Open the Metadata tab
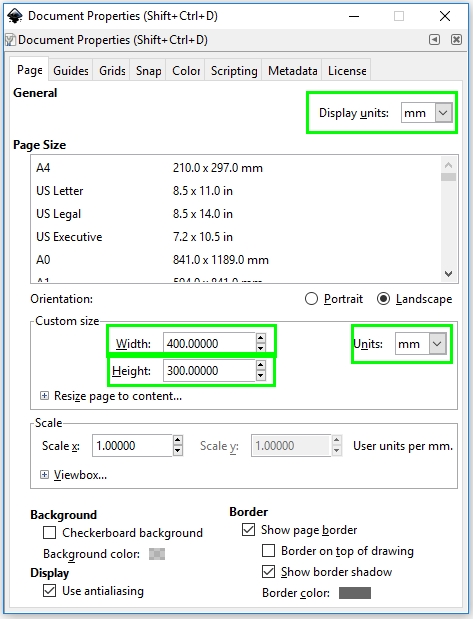Image resolution: width=473 pixels, height=619 pixels. pyautogui.click(x=293, y=71)
